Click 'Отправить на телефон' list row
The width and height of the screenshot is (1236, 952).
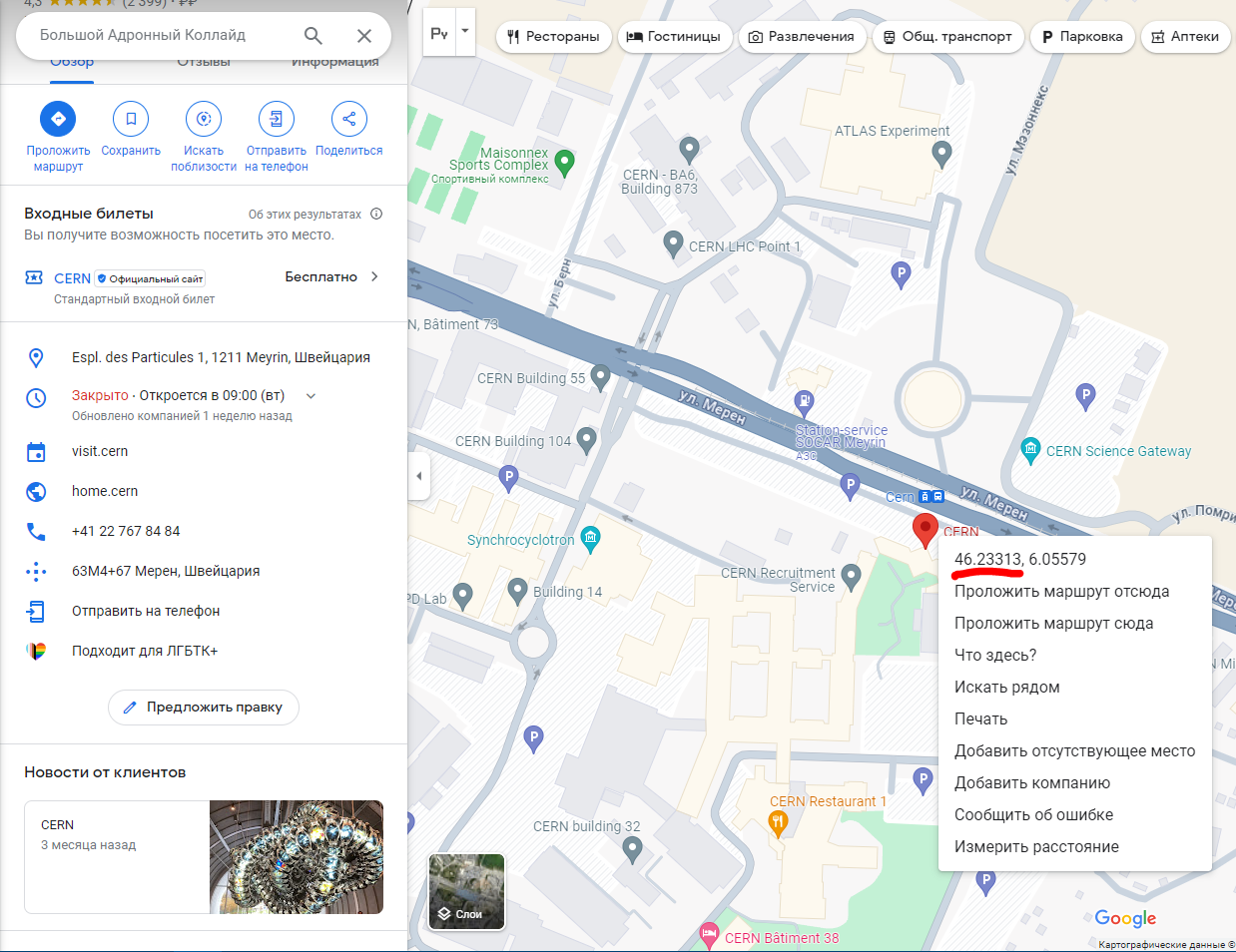[x=204, y=612]
